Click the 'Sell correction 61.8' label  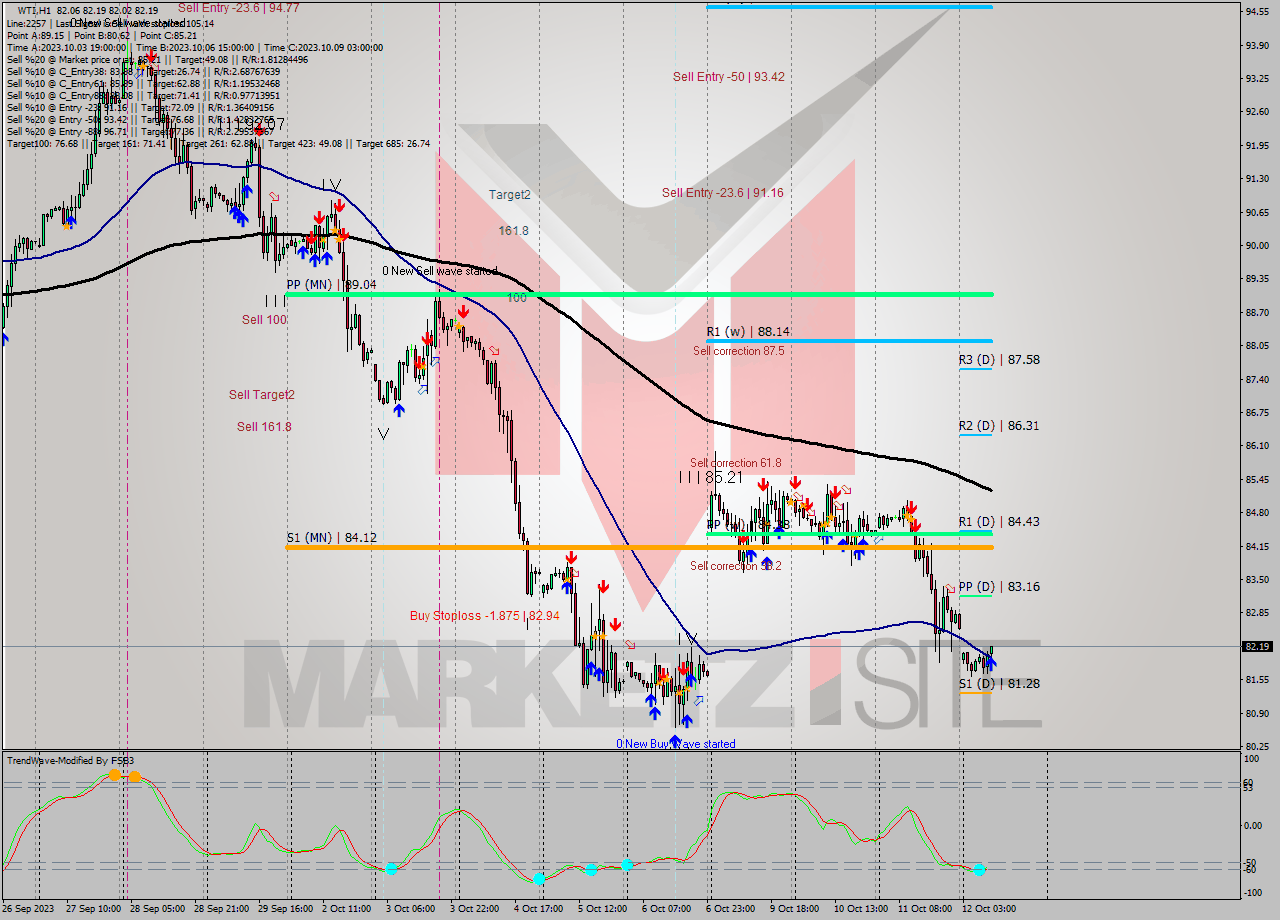[x=735, y=463]
